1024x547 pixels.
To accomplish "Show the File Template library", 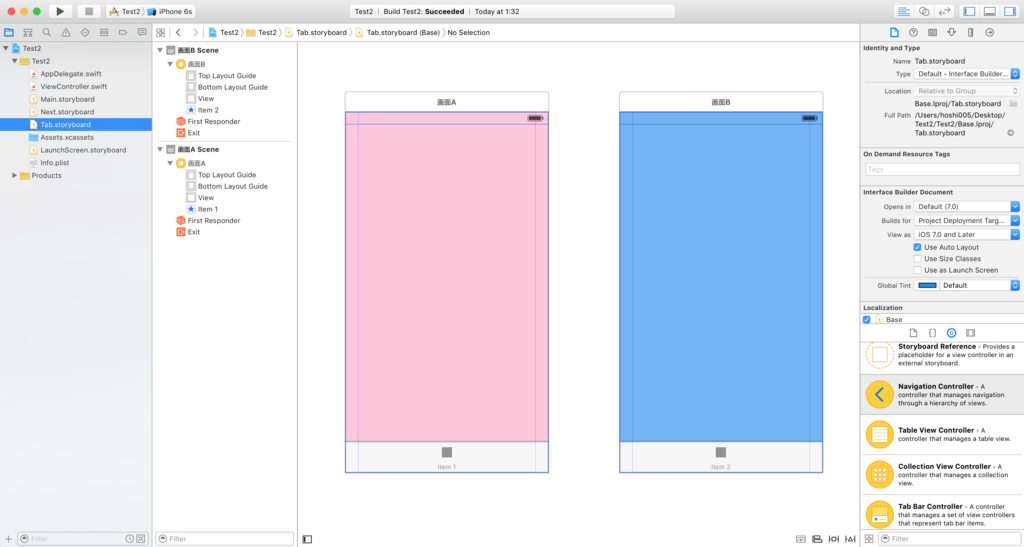I will pos(913,333).
